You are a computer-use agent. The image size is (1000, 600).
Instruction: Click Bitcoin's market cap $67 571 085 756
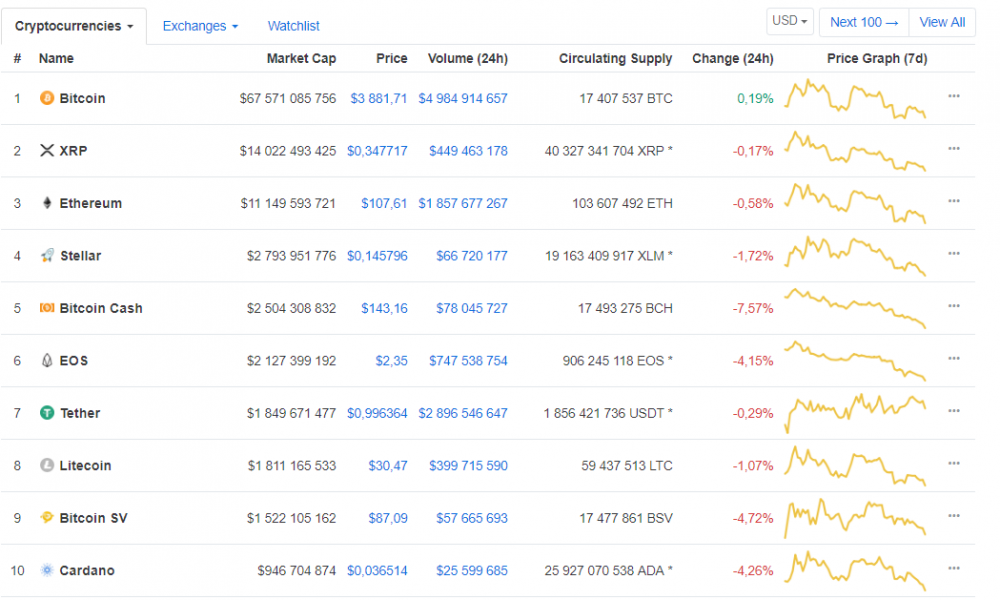pyautogui.click(x=288, y=98)
